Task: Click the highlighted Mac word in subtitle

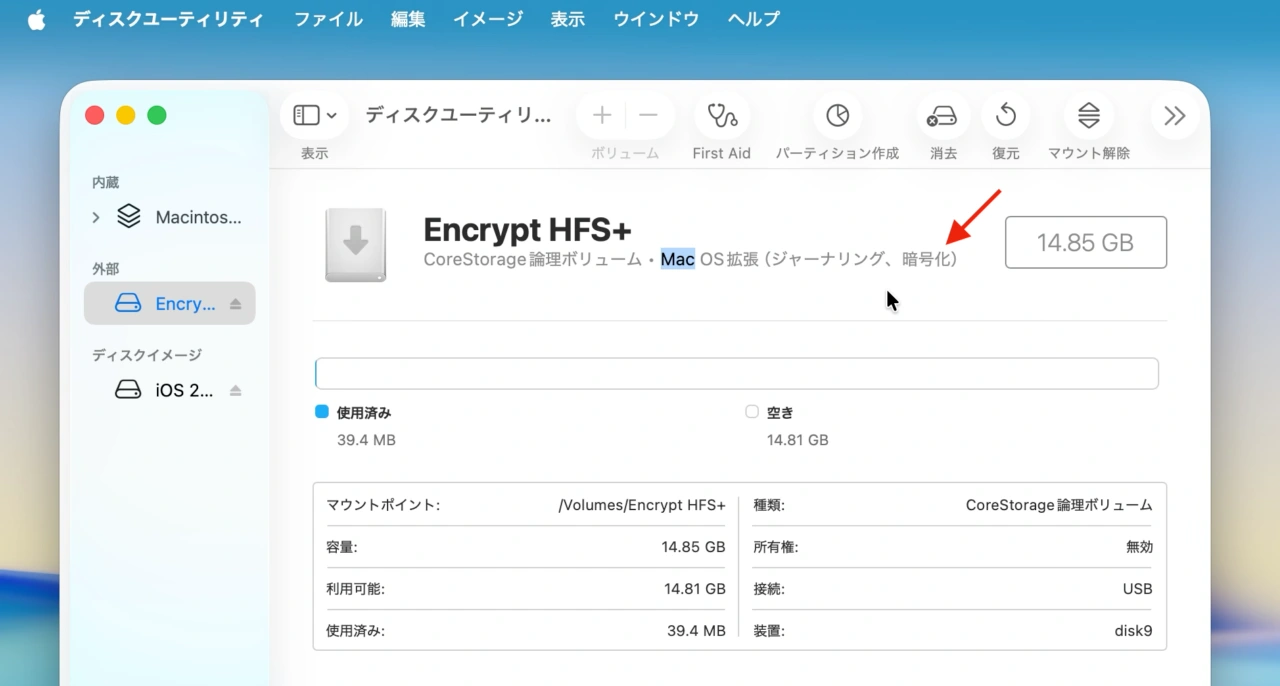Action: click(x=677, y=260)
